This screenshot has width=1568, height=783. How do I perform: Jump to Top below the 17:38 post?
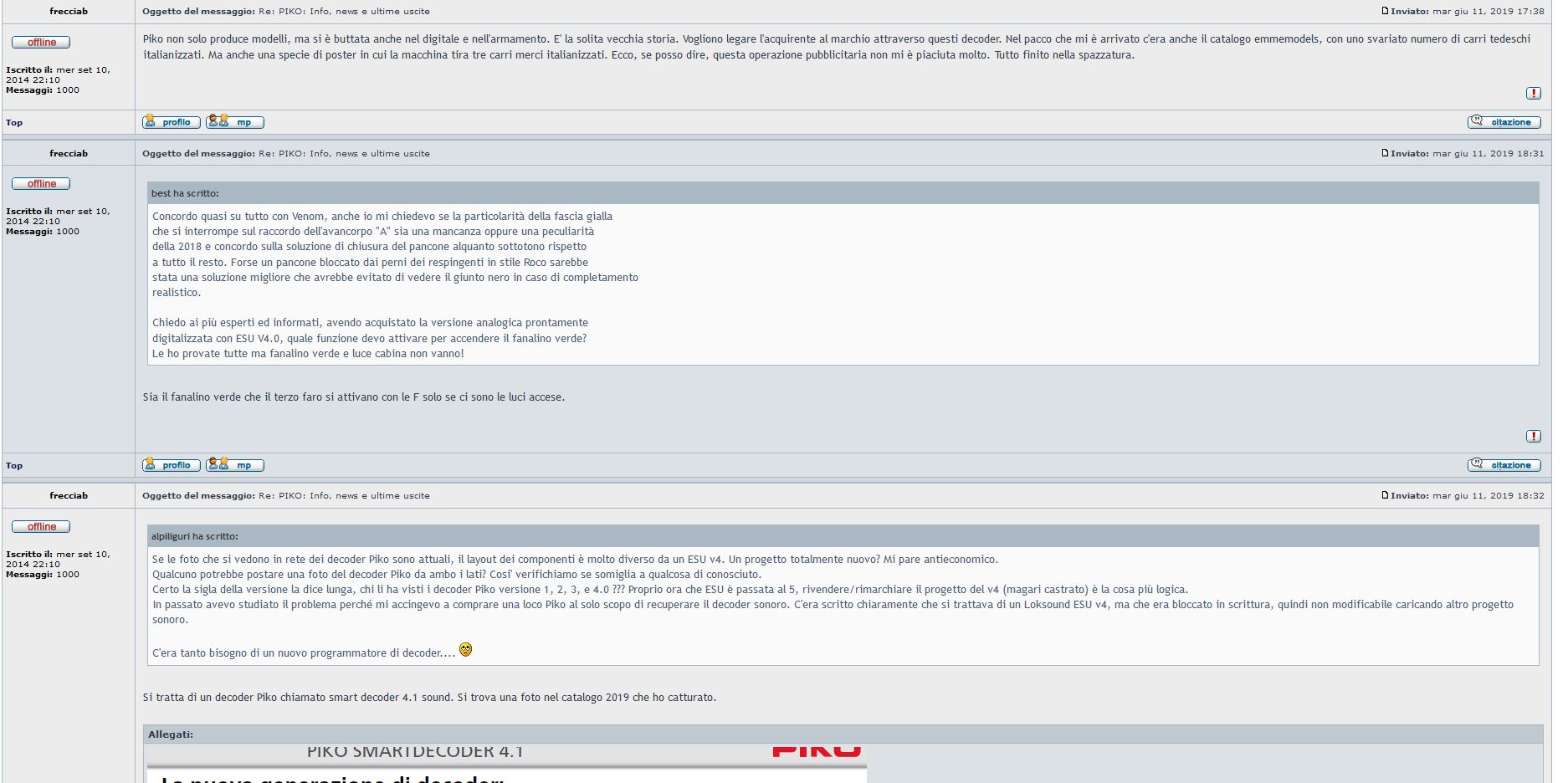[x=14, y=122]
